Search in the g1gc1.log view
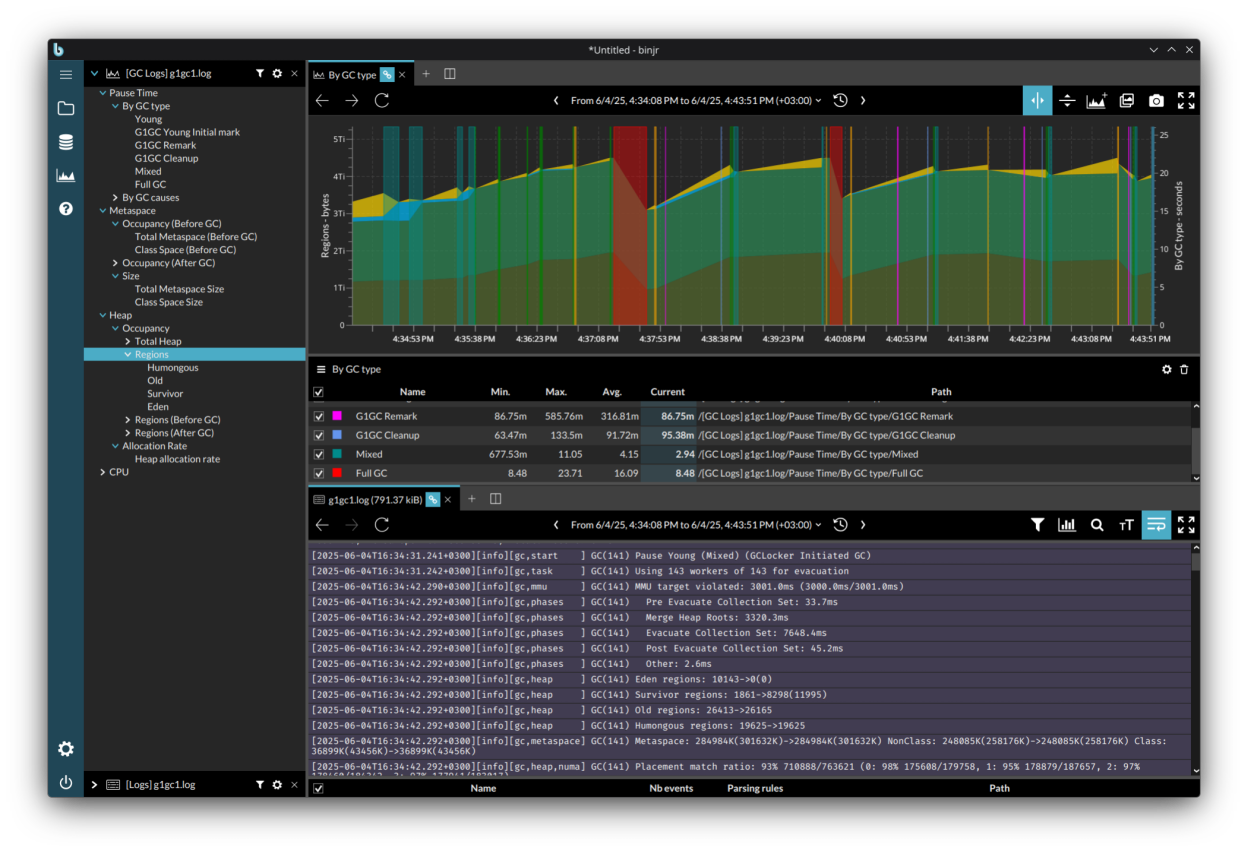This screenshot has width=1248, height=854. [x=1097, y=524]
